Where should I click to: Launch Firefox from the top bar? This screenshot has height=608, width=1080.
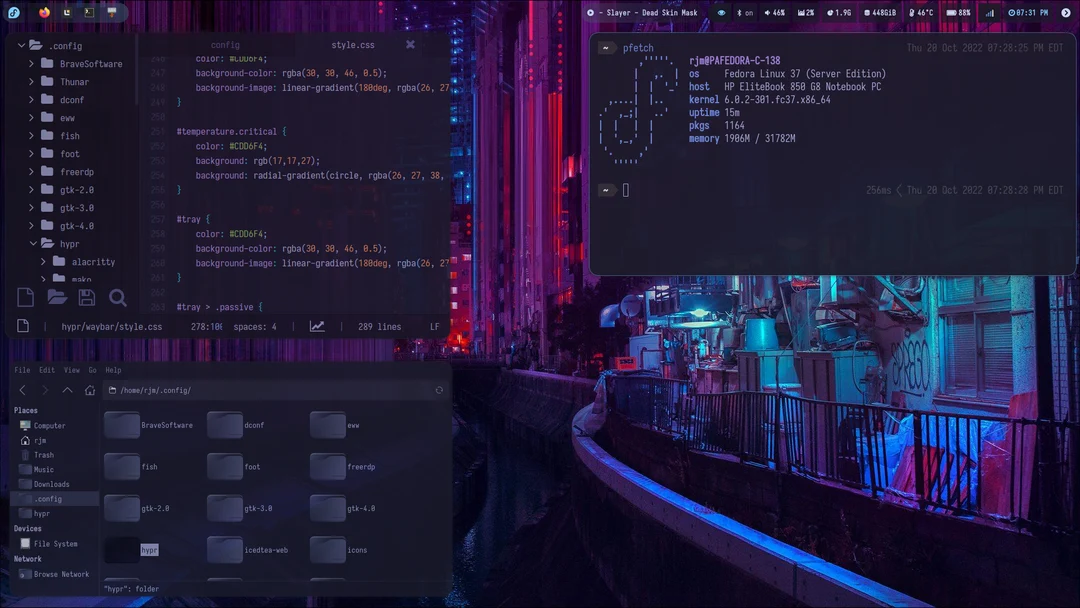[44, 12]
